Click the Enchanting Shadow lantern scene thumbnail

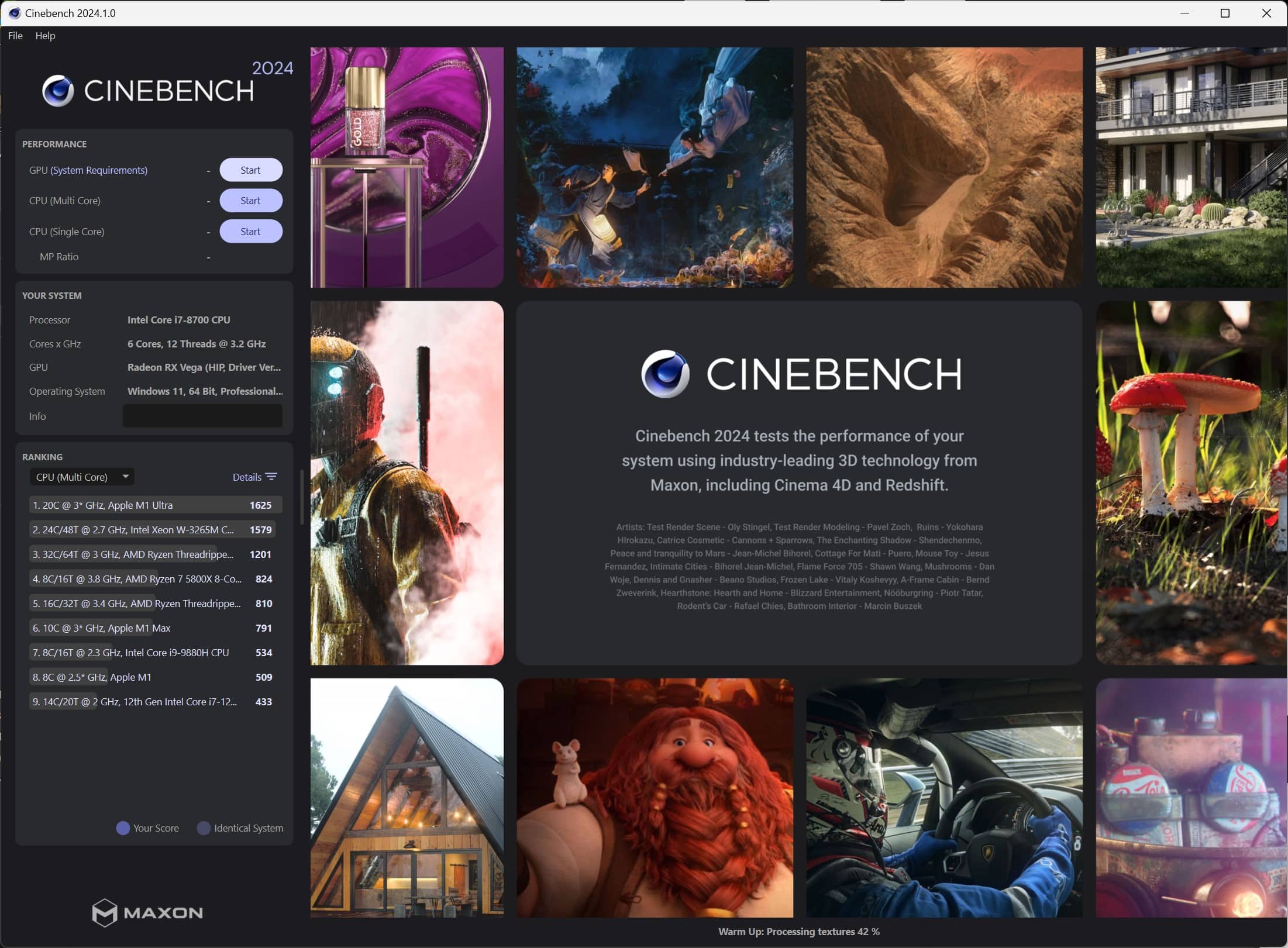pos(655,167)
